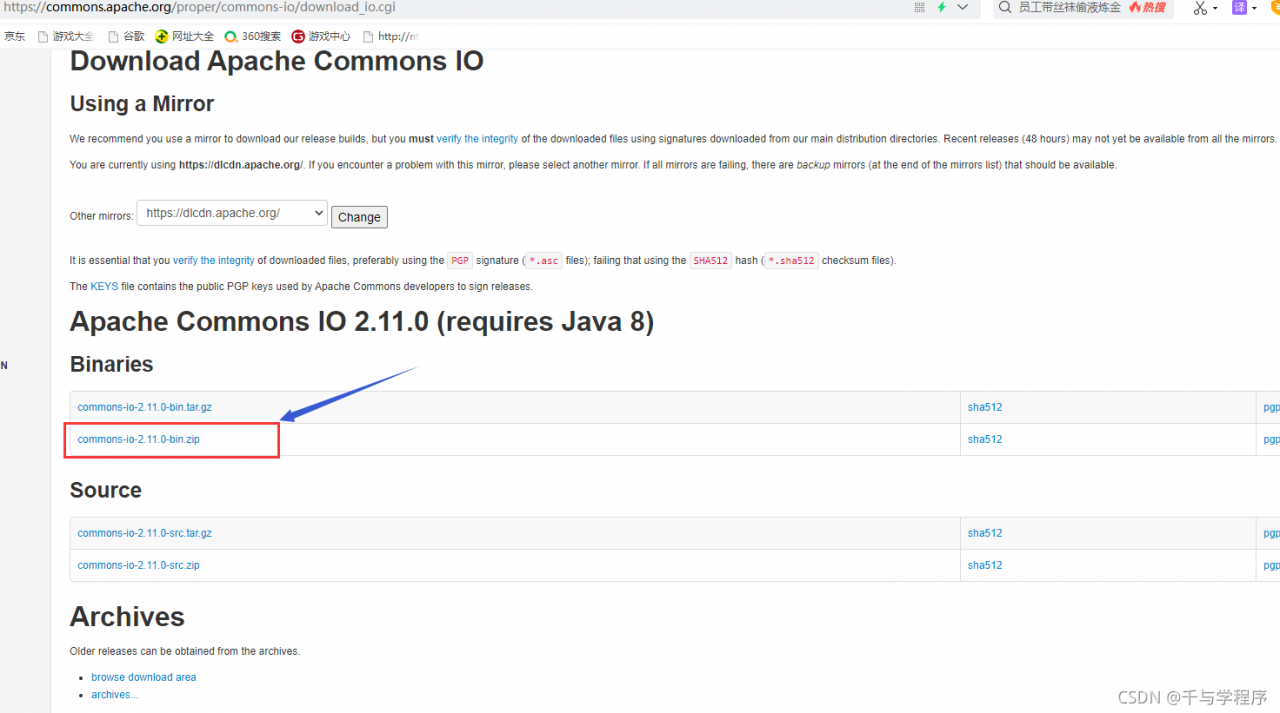Viewport: 1280px width, 713px height.
Task: Click the 'SHA512' code label
Action: [711, 261]
